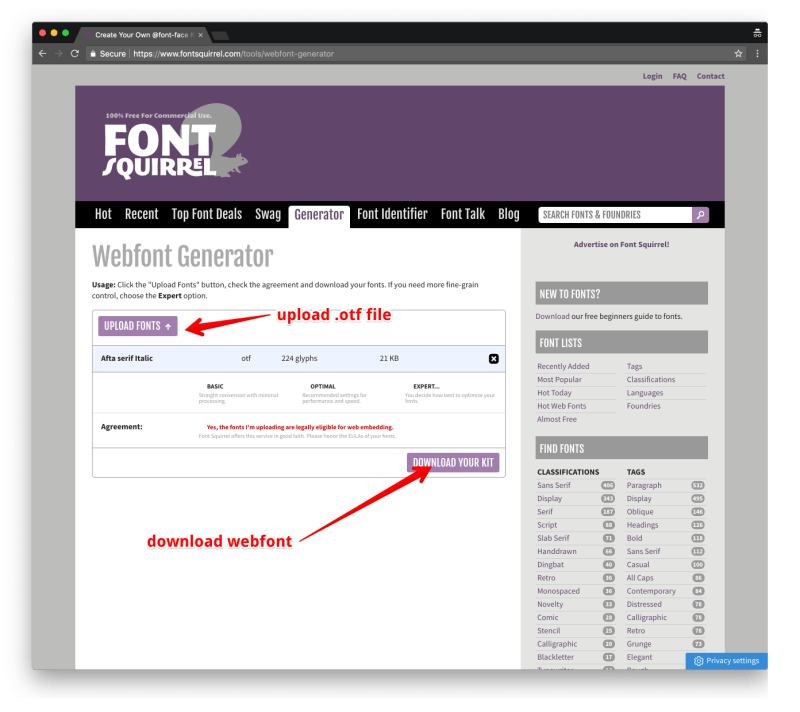Click the incognito icon in the title bar
Image resolution: width=800 pixels, height=712 pixels.
[x=757, y=34]
